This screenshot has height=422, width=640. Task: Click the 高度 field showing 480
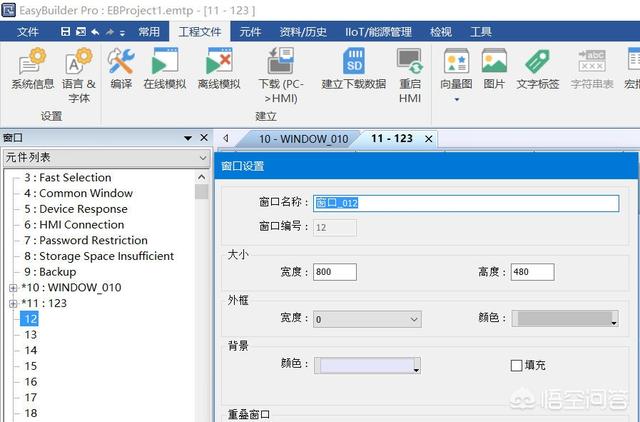pyautogui.click(x=532, y=272)
